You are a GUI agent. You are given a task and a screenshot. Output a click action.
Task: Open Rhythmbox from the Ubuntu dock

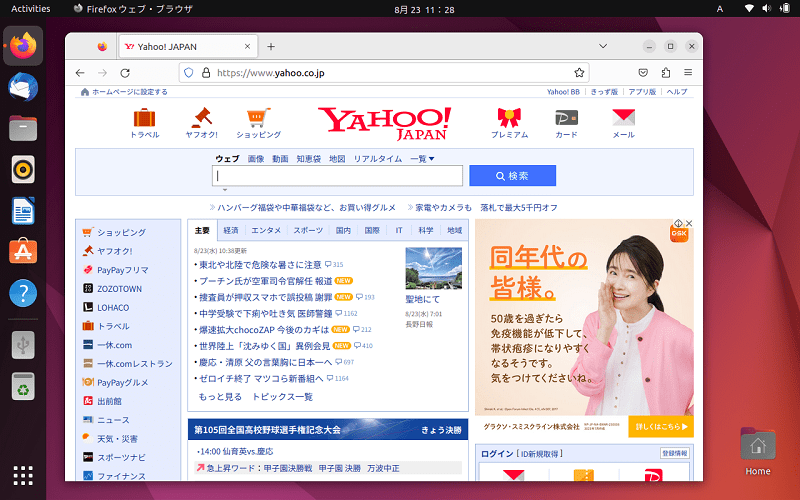tap(23, 169)
